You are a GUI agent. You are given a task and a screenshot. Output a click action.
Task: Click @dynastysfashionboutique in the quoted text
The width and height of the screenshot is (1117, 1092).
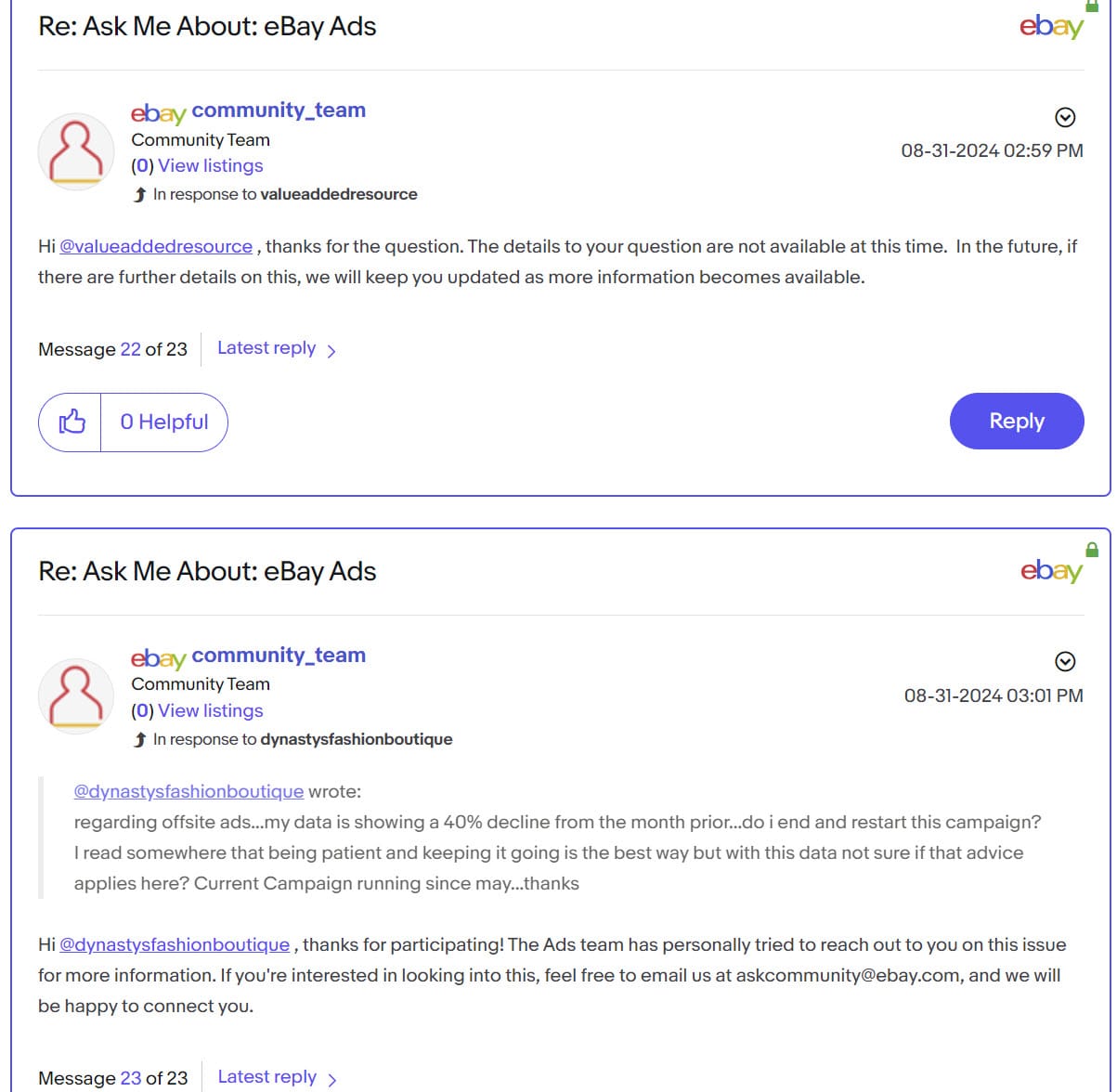188,792
